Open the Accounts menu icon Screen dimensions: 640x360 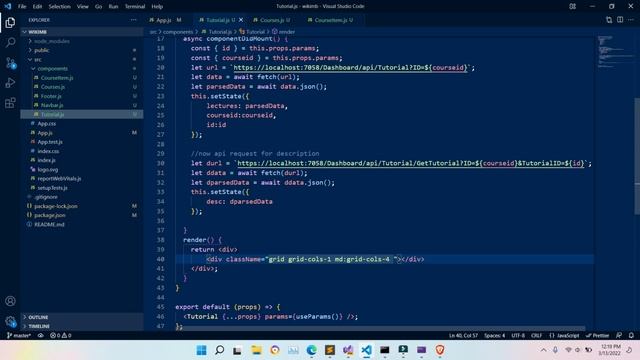pyautogui.click(x=10, y=301)
